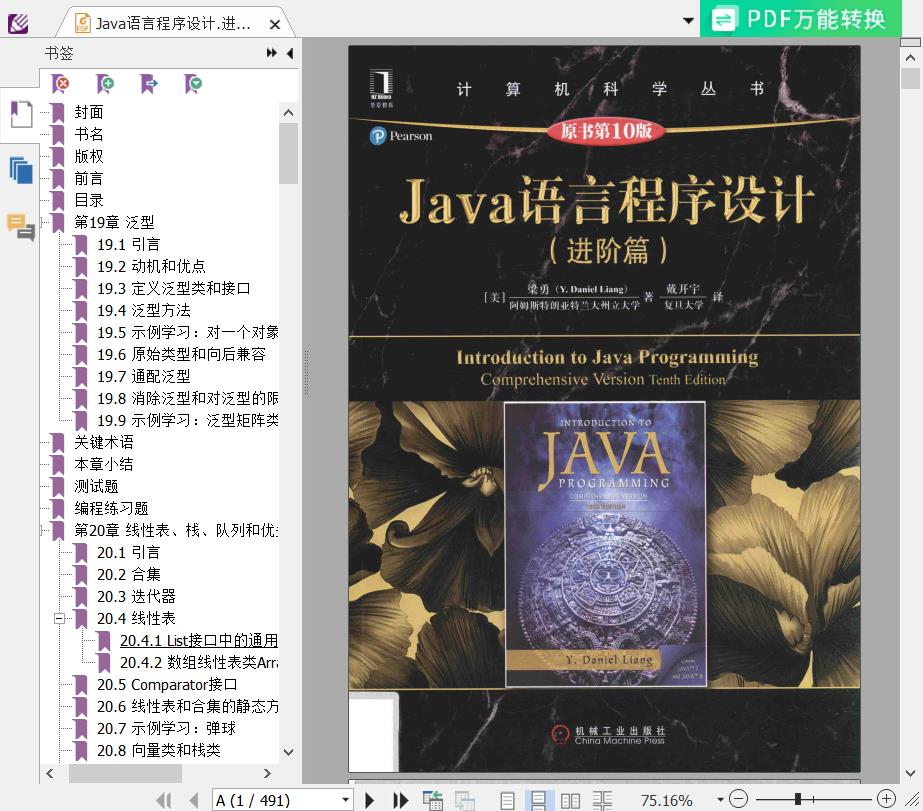Close the Java语言程序设计 document tab

coord(274,25)
